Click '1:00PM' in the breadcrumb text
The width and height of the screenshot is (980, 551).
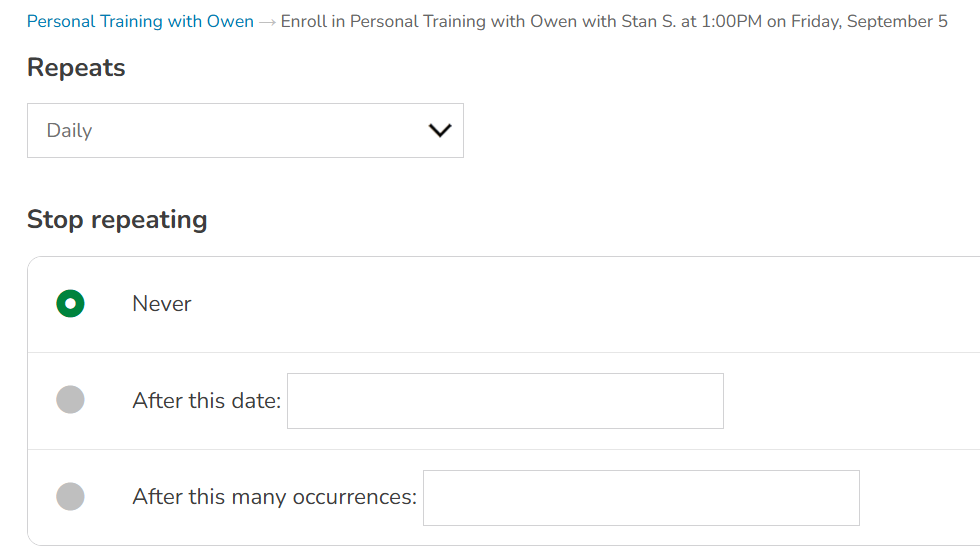pyautogui.click(x=730, y=21)
